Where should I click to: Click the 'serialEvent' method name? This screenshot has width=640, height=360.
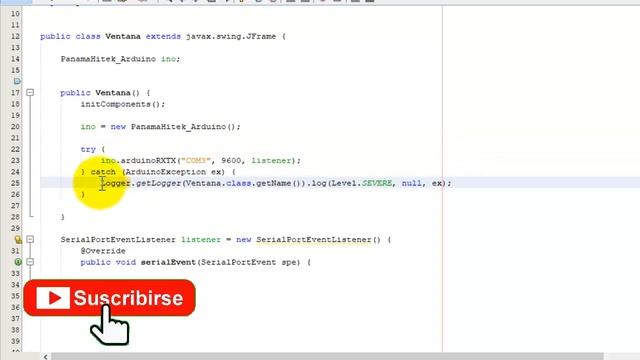click(x=168, y=262)
